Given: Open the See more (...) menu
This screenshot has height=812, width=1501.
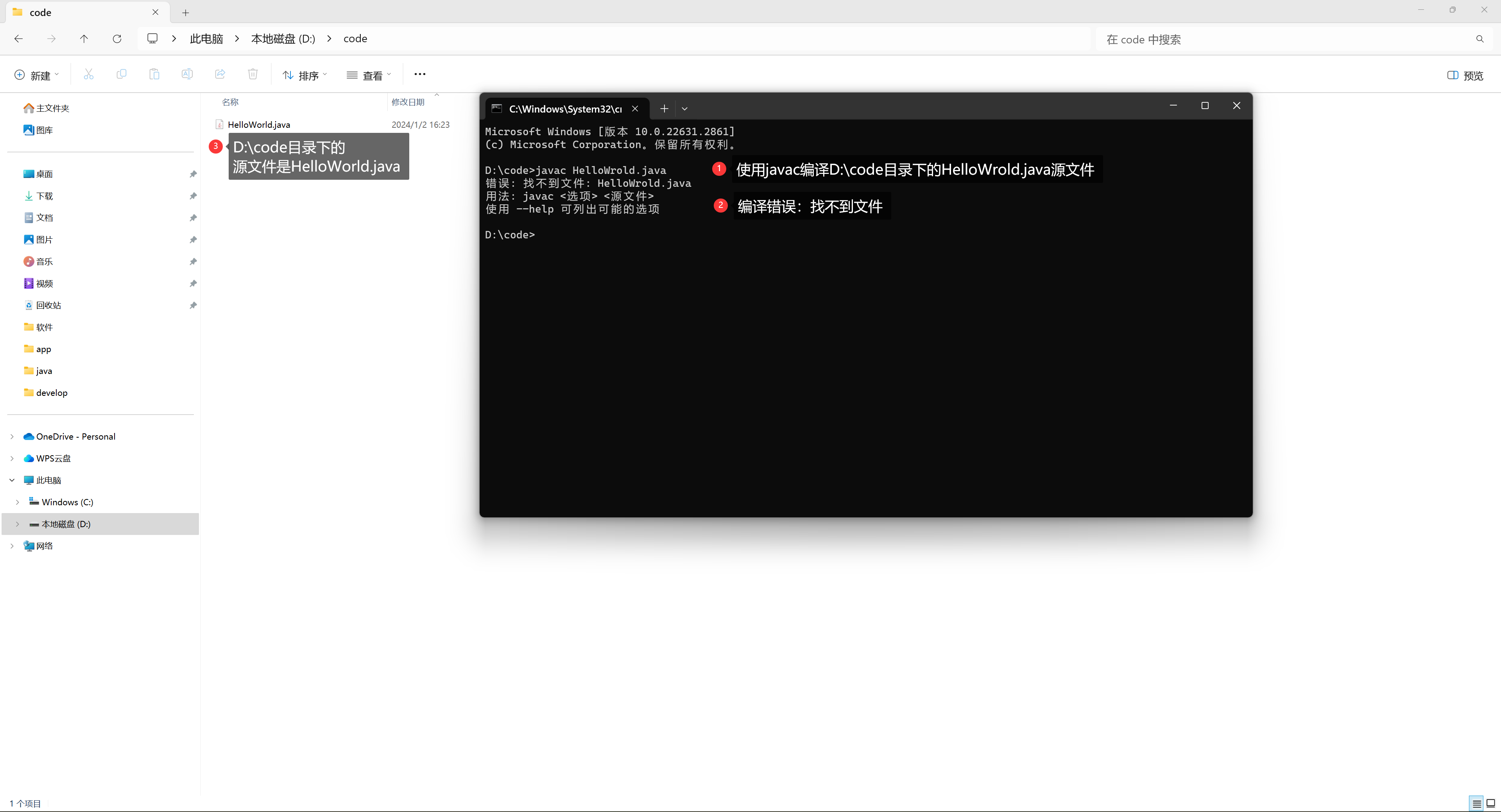Looking at the screenshot, I should 419,74.
